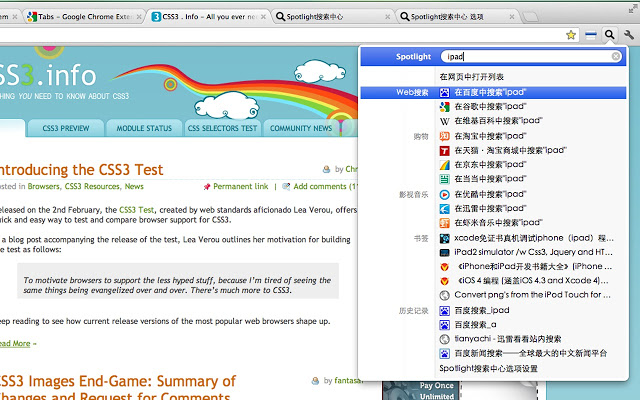The width and height of the screenshot is (640, 400).
Task: Follow the CSS3 Resources category link
Action: click(x=92, y=187)
